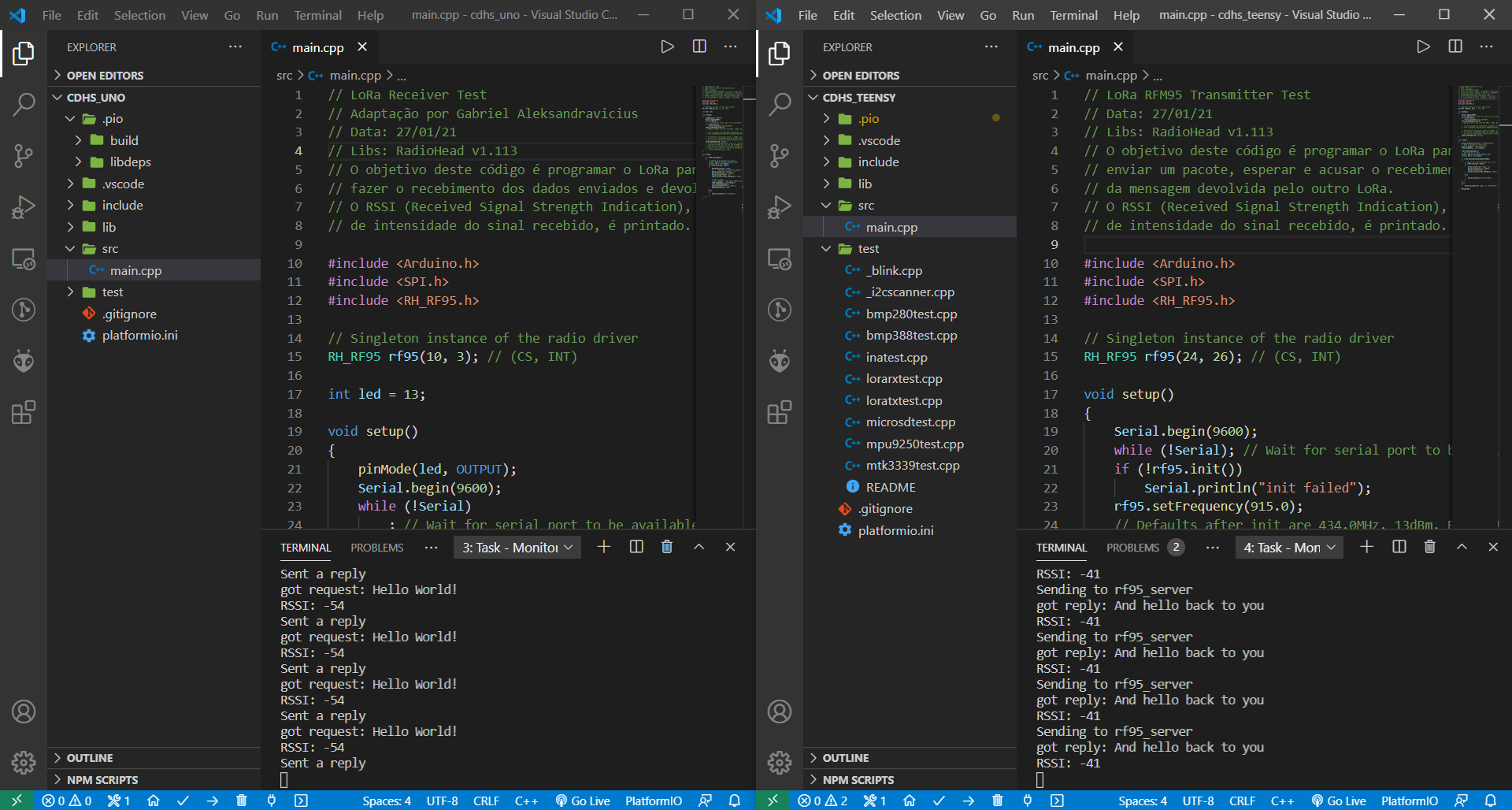The width and height of the screenshot is (1512, 810).
Task: Open Selection menu in right window
Action: [895, 15]
